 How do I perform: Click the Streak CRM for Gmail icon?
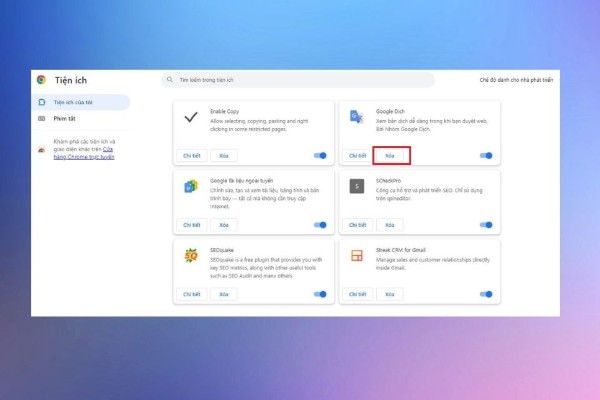point(356,255)
